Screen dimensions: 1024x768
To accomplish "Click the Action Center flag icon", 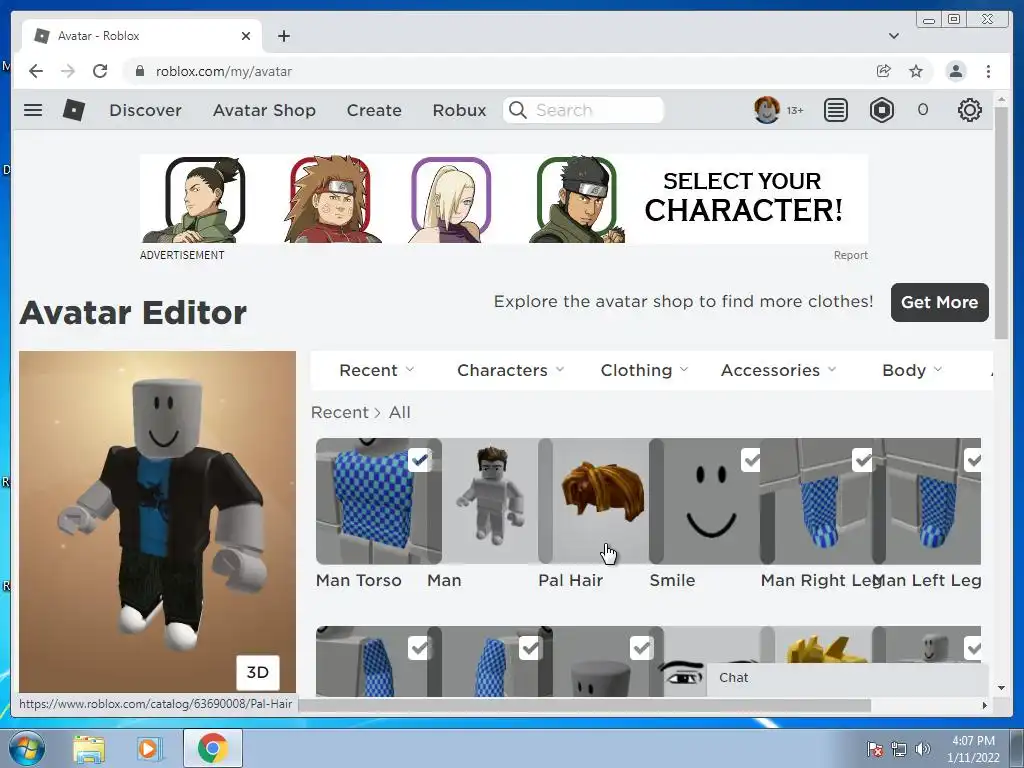I will (874, 749).
